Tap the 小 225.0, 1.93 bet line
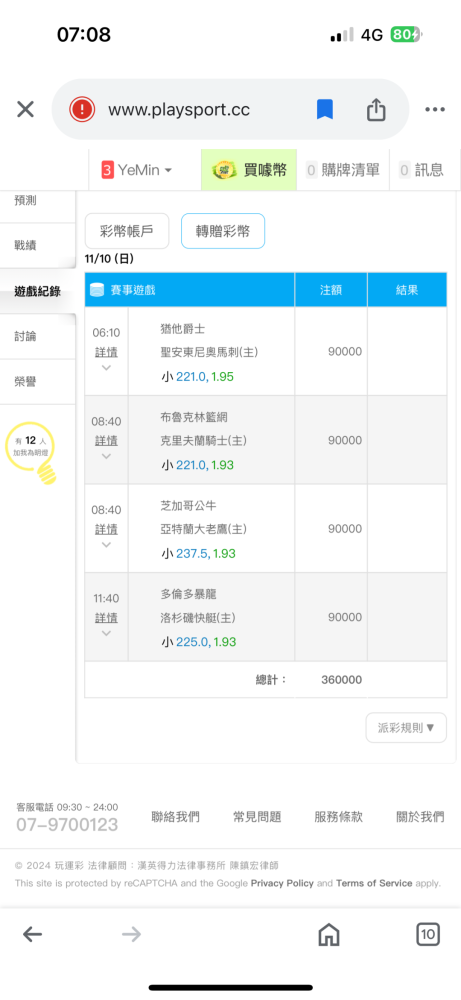The width and height of the screenshot is (461, 1000). [198, 642]
